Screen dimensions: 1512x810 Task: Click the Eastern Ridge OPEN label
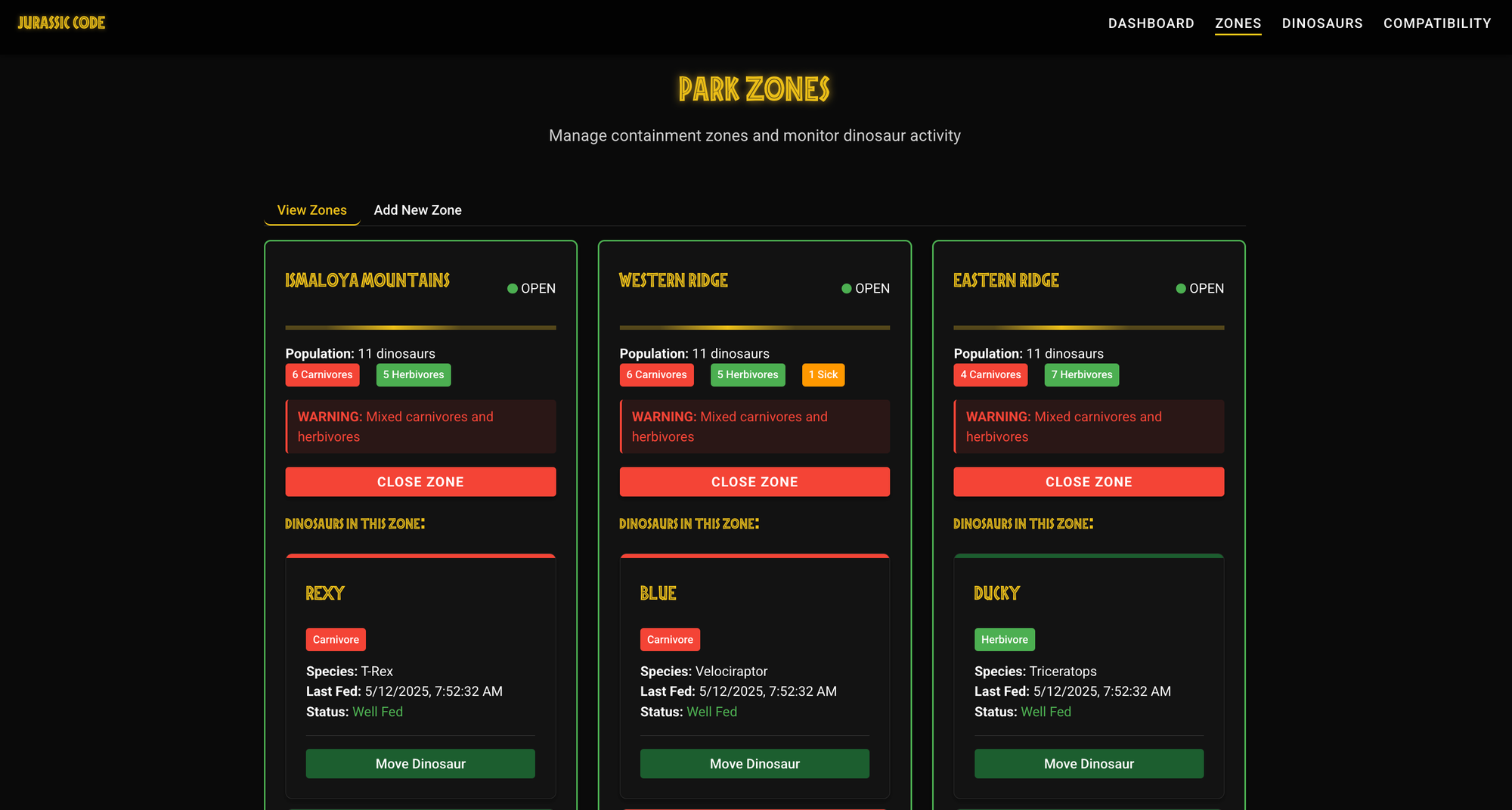click(x=1207, y=288)
